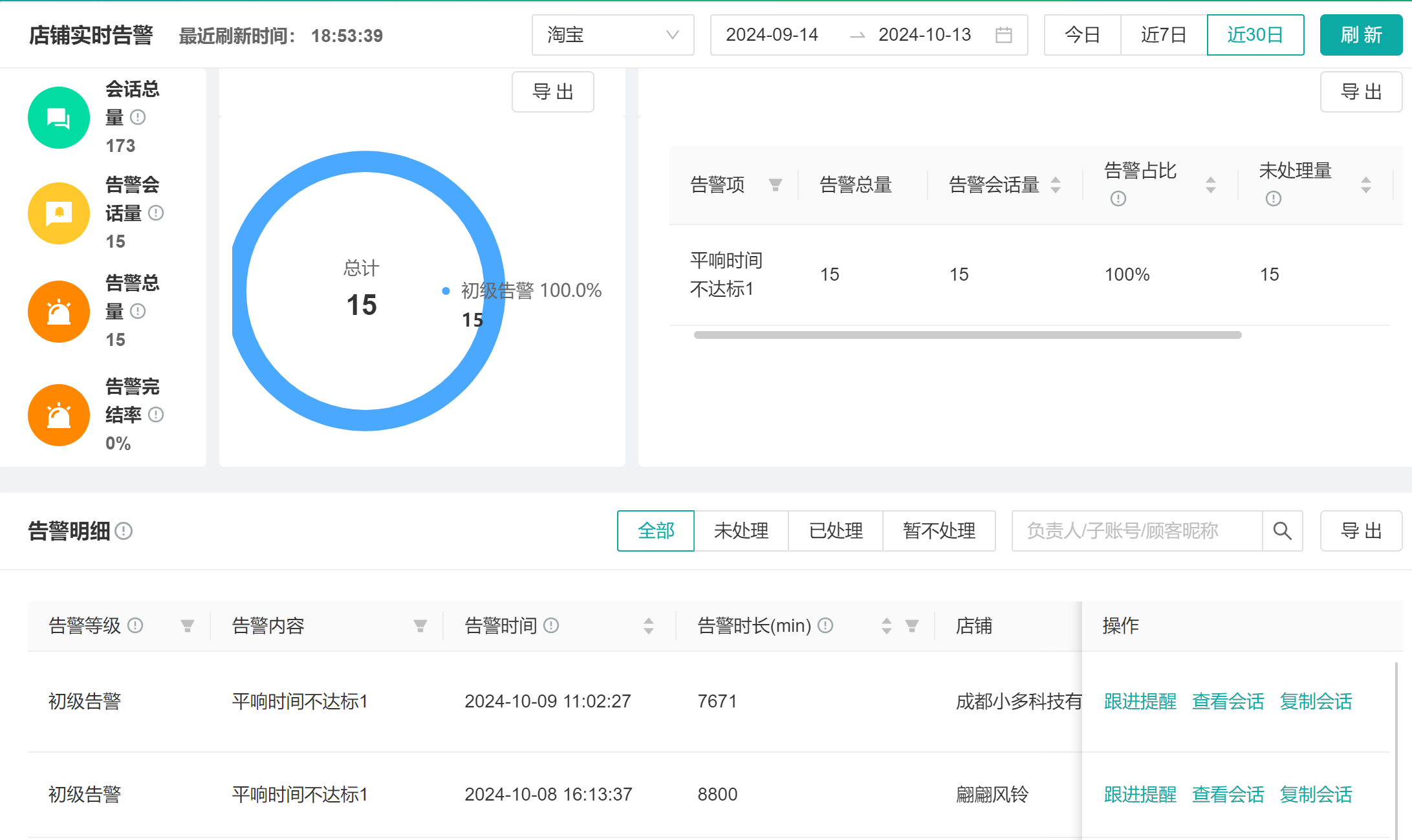Click info icon next to 告警会话量

[x=156, y=213]
